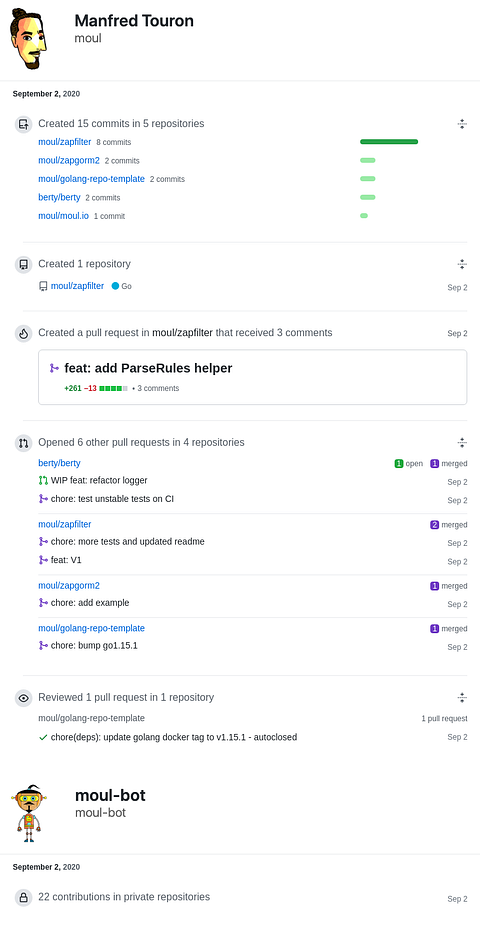The image size is (480, 935).
Task: Click the moul/zapfilter 8 commits progress bar
Action: pyautogui.click(x=389, y=142)
